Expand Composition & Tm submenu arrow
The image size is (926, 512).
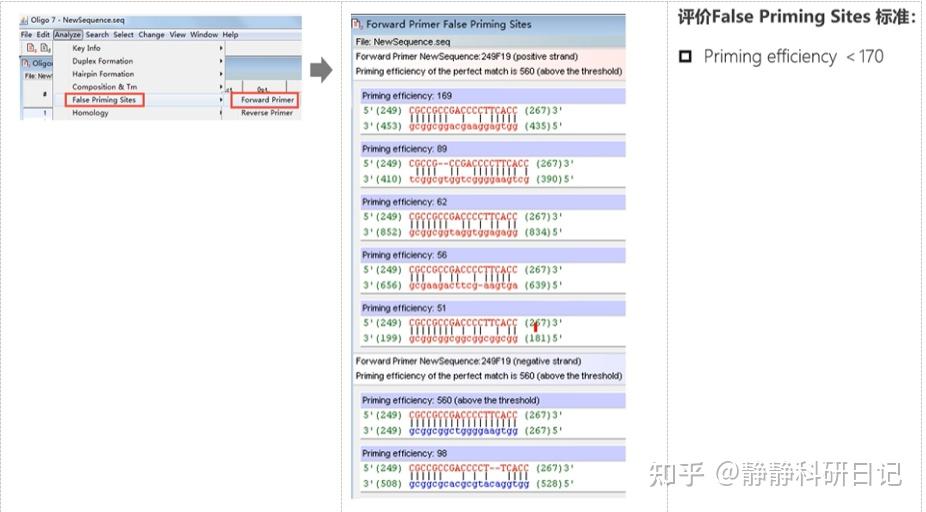tap(221, 87)
